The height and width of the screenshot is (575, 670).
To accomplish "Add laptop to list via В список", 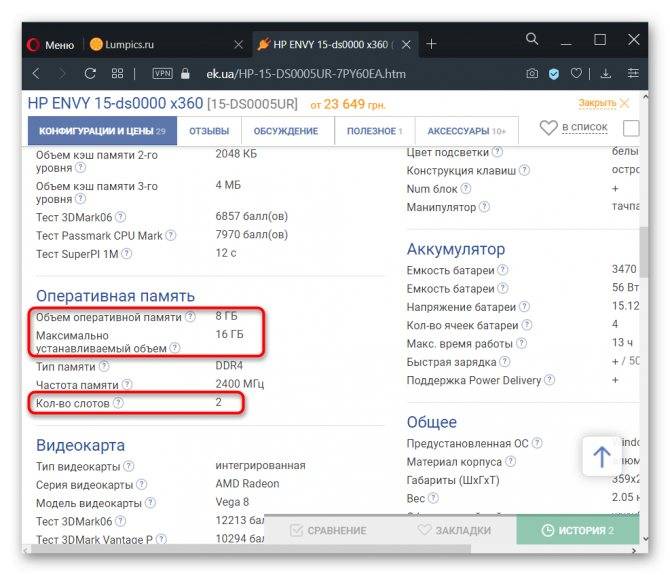I will [x=574, y=127].
